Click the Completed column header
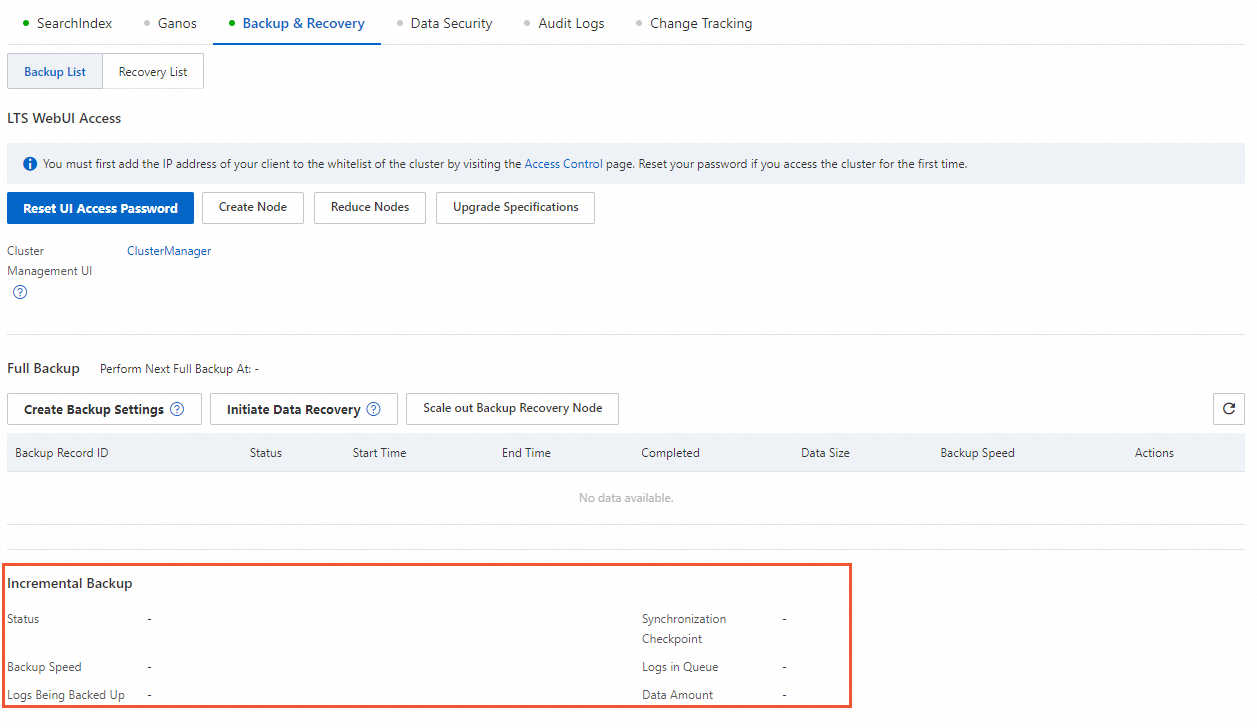Image resolution: width=1257 pixels, height=728 pixels. tap(671, 453)
